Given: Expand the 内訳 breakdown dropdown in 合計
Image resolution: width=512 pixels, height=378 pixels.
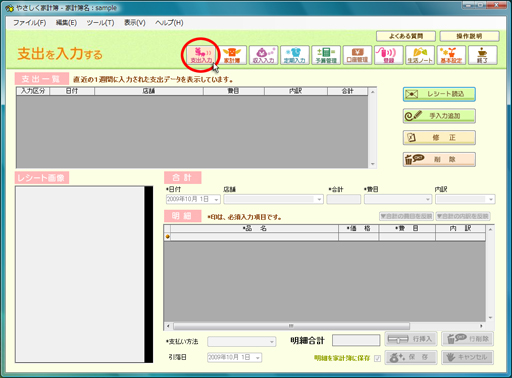Looking at the screenshot, I should (x=491, y=199).
